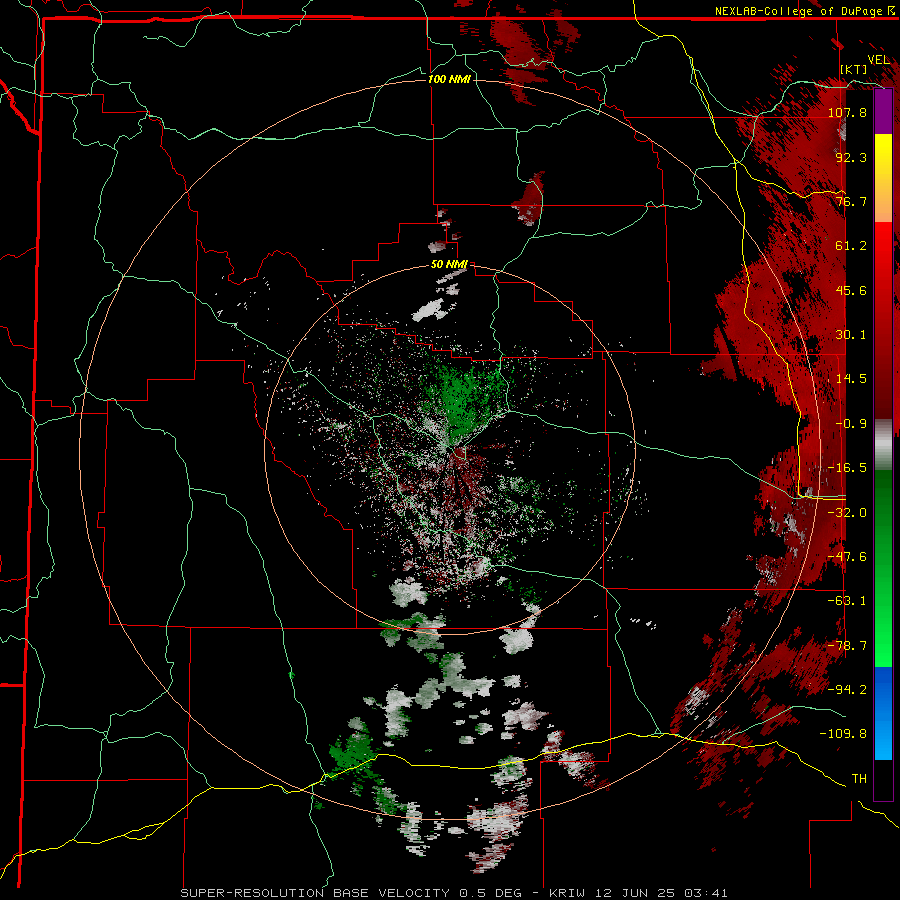Click the -0.9 legend value
The image size is (900, 900).
(x=851, y=424)
